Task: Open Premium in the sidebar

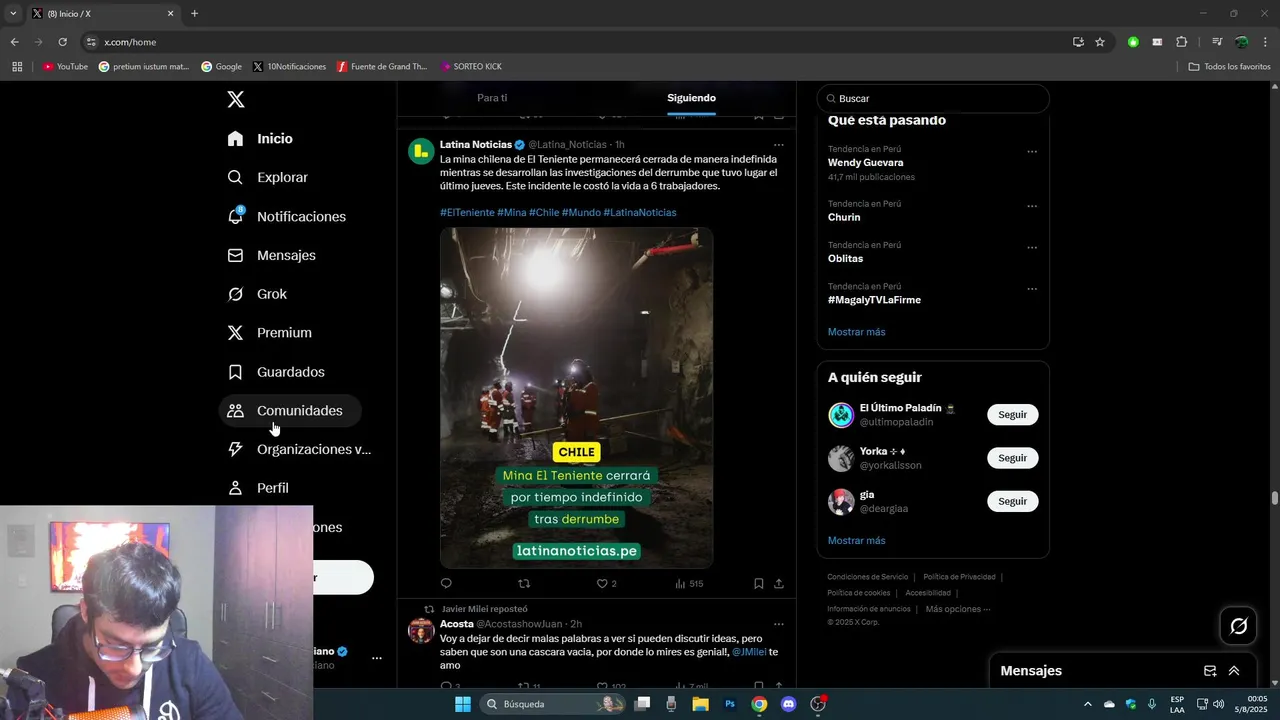Action: point(270,333)
